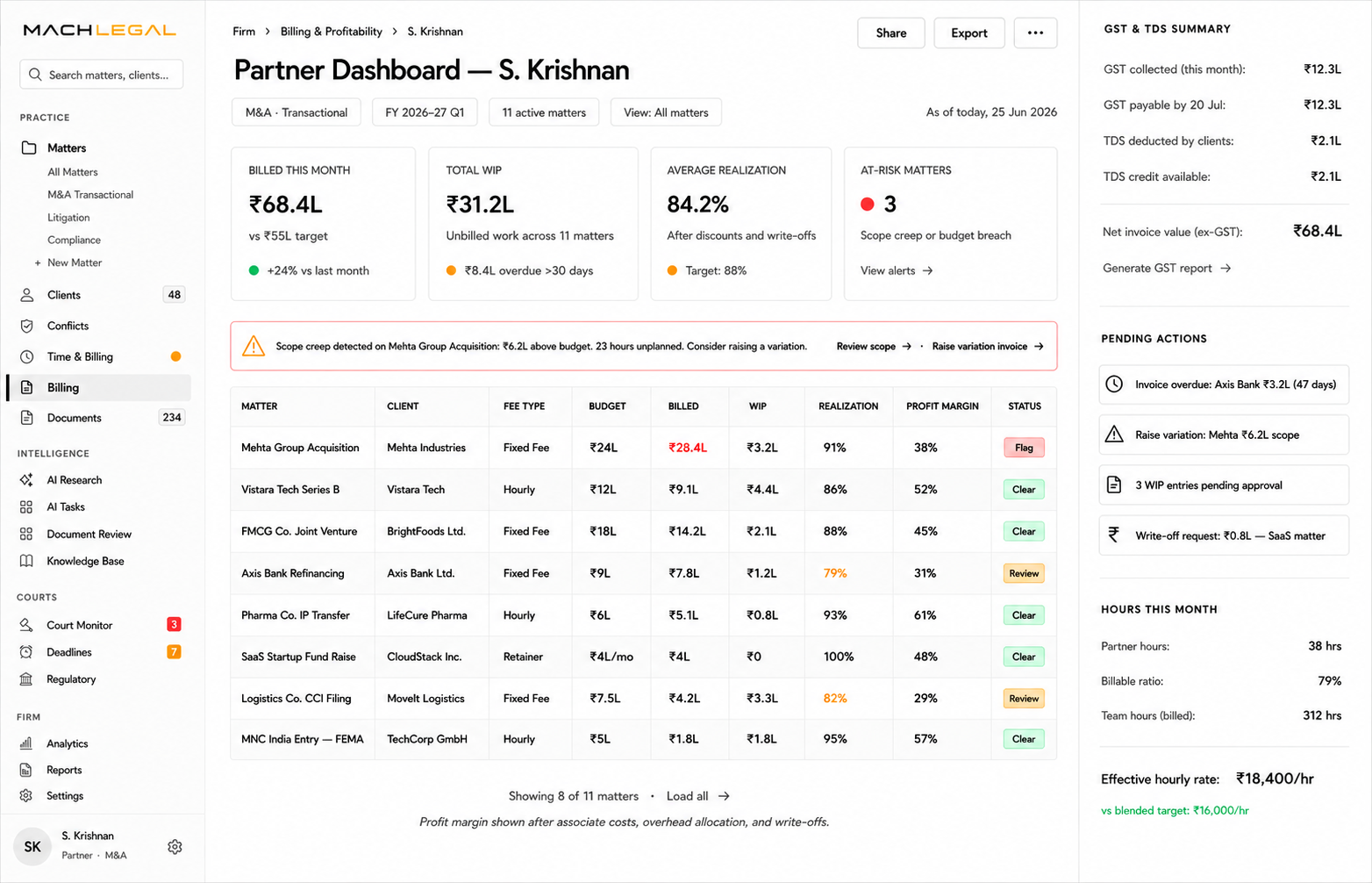Click the search magnifier icon
Viewport: 1372px width, 883px height.
pos(35,75)
